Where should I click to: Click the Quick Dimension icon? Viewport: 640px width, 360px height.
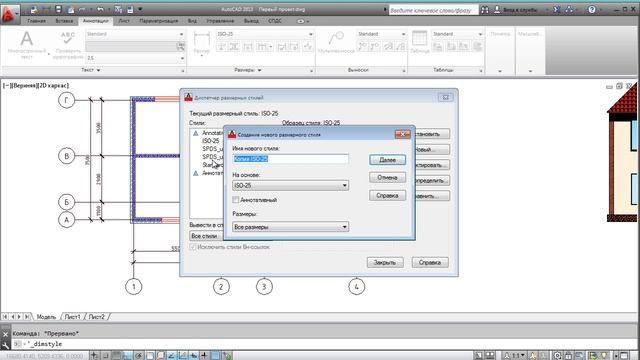(x=248, y=47)
